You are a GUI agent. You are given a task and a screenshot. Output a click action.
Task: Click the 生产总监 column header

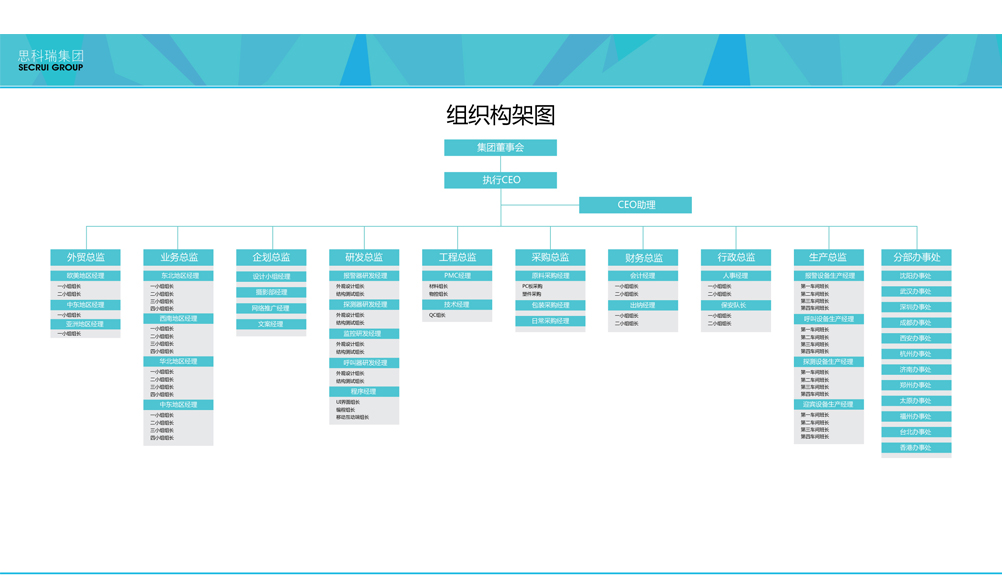click(x=828, y=258)
